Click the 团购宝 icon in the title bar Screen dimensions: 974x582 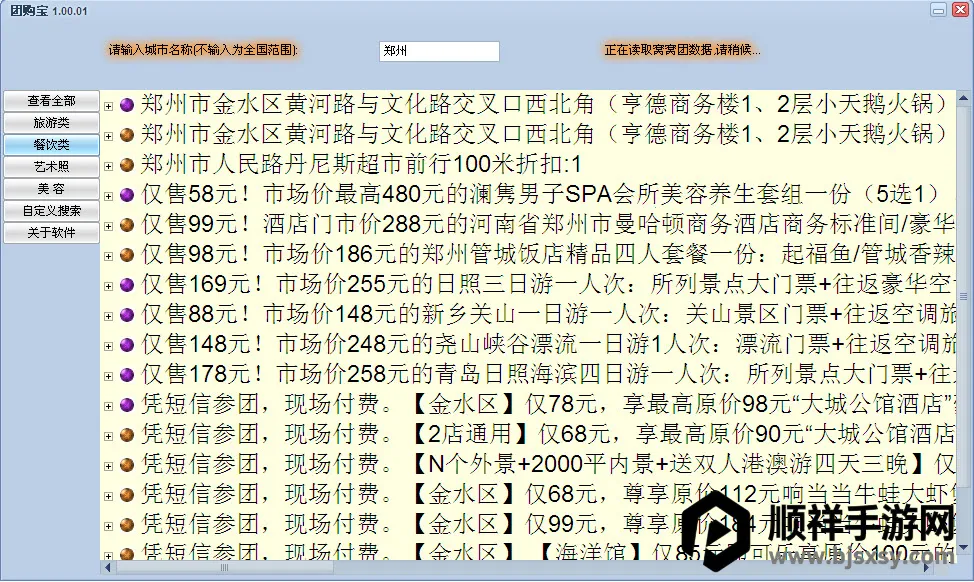(10, 9)
